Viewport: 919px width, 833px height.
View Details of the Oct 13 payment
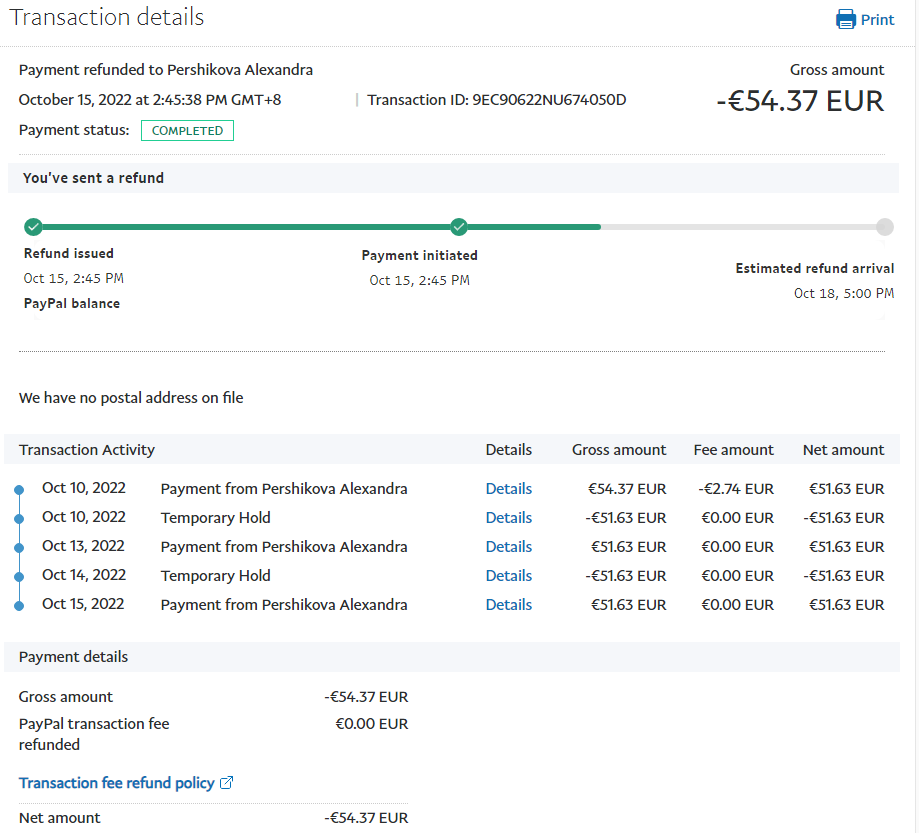click(508, 547)
